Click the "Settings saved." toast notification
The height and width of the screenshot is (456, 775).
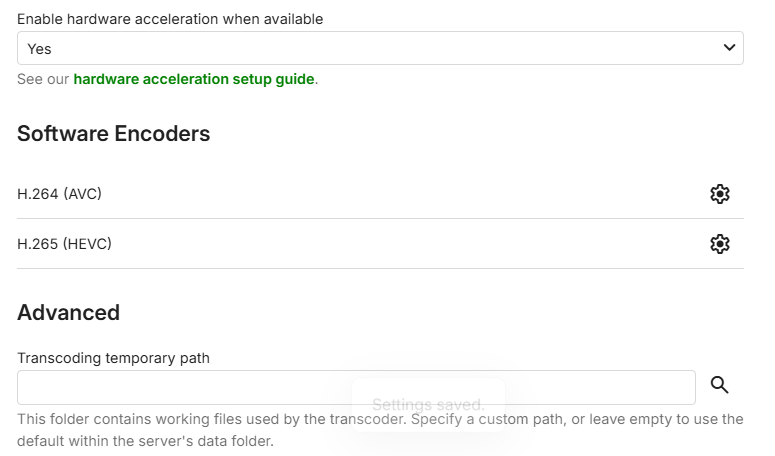coord(428,405)
